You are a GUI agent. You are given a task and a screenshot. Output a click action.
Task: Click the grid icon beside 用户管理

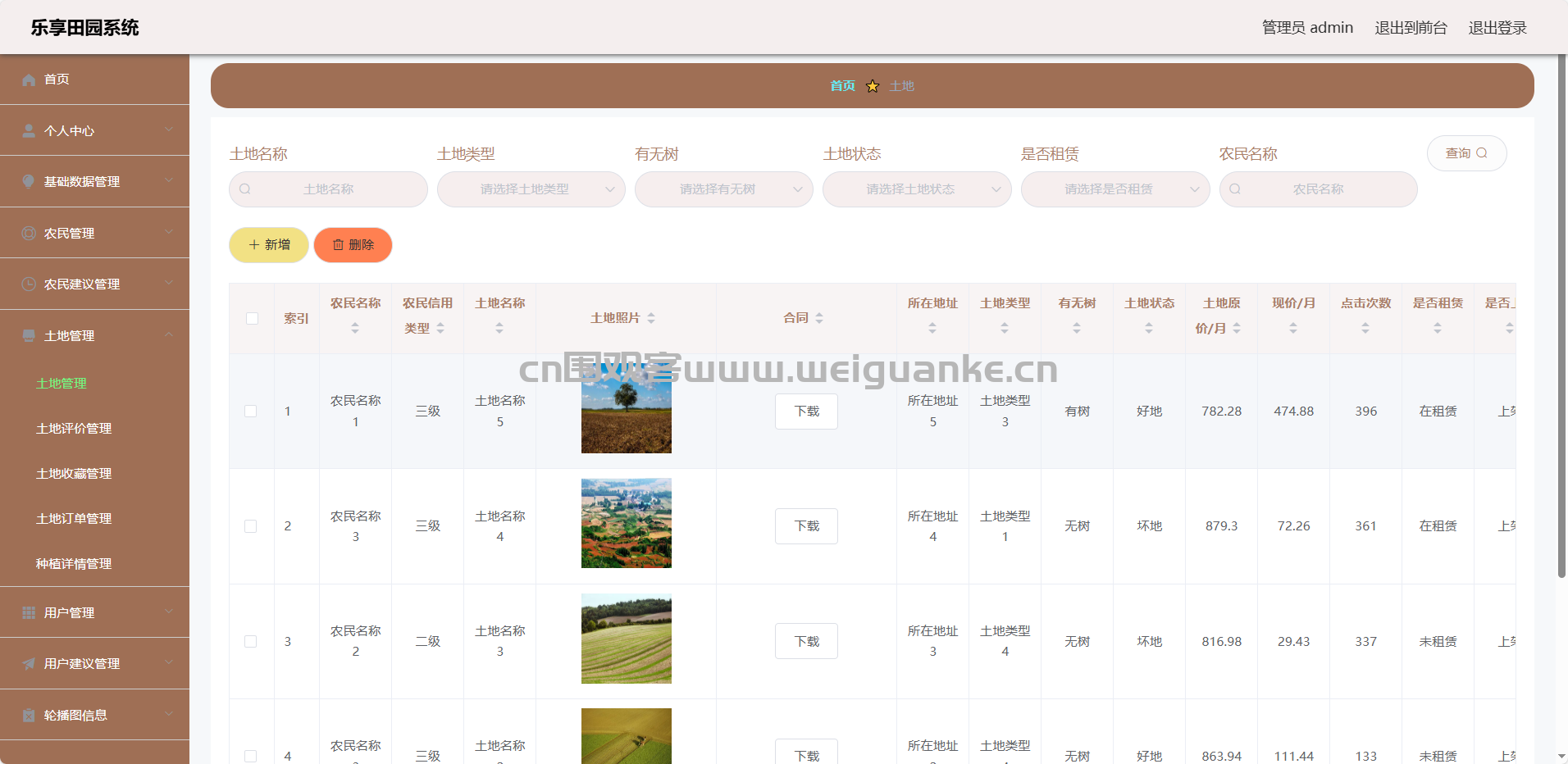pyautogui.click(x=29, y=613)
